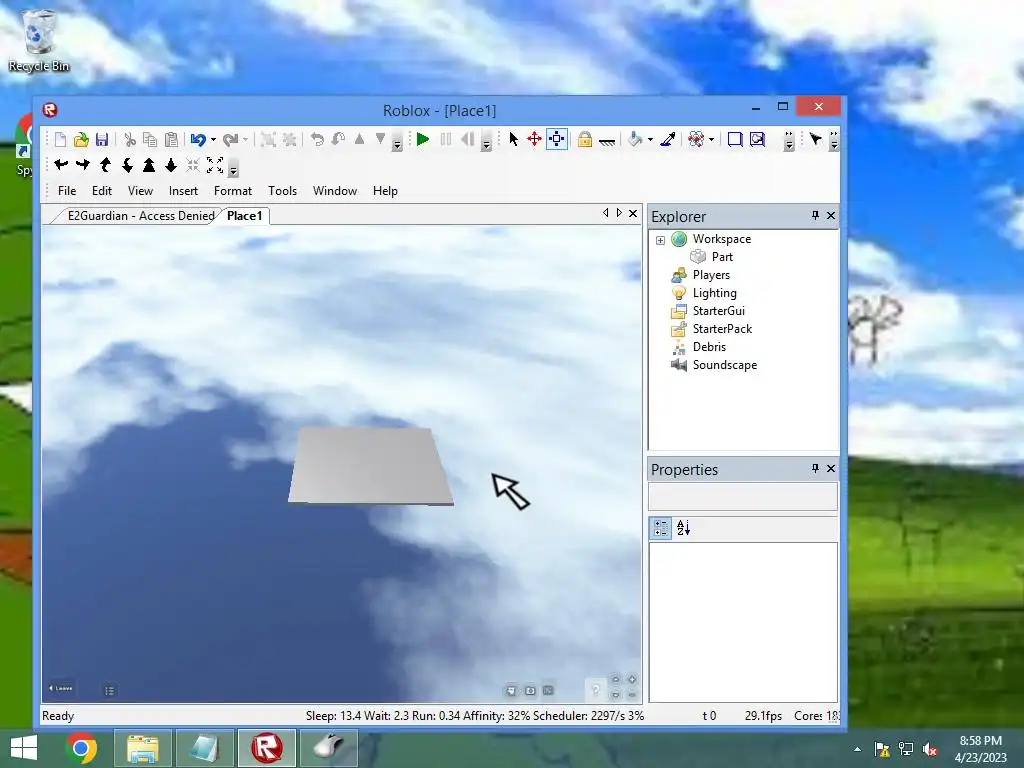Screen dimensions: 1024x768
Task: Open the Redo history dropdown arrow
Action: coord(246,139)
